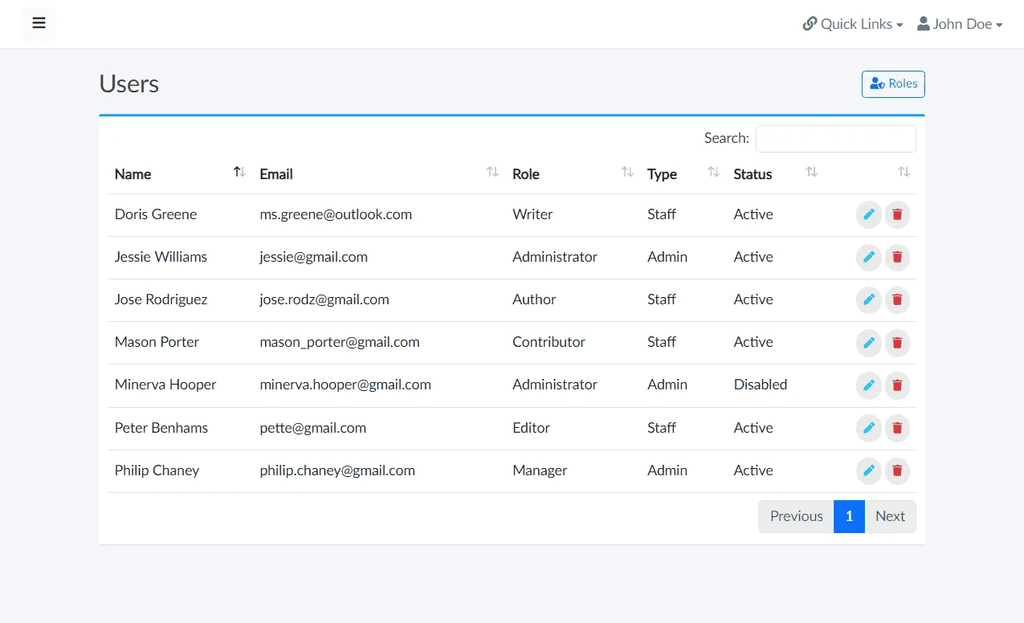Screen dimensions: 1024x623
Task: Open the John Doe user dropdown
Action: (x=959, y=24)
